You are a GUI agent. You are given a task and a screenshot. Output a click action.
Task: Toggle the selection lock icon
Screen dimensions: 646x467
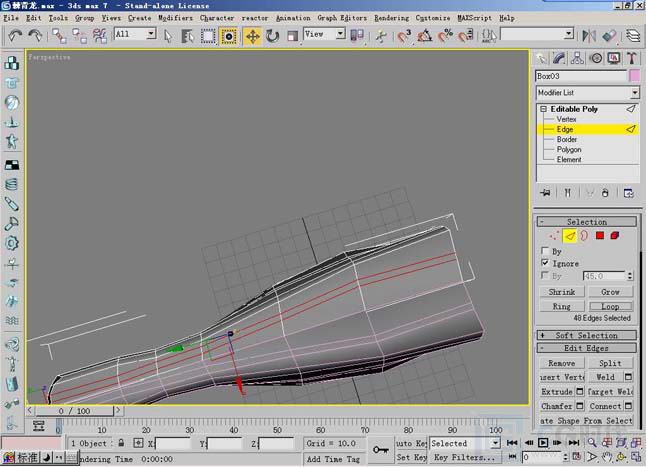[121, 443]
